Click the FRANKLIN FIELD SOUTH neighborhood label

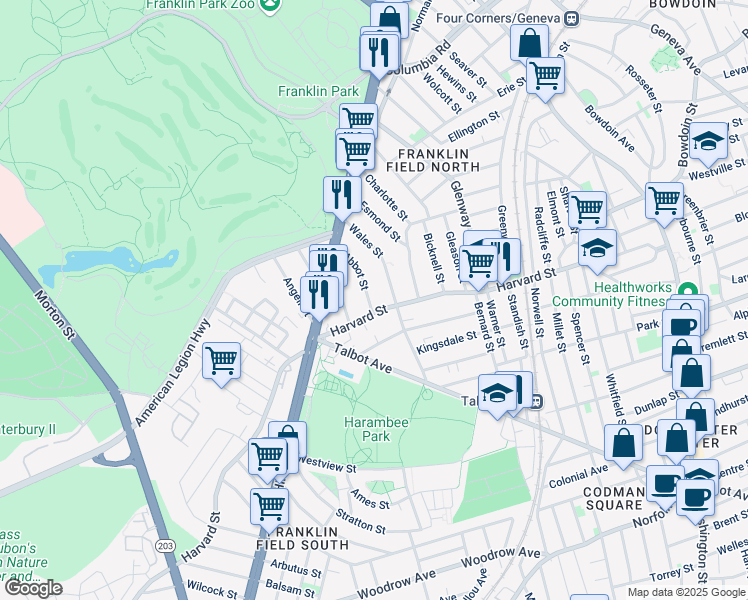302,538
